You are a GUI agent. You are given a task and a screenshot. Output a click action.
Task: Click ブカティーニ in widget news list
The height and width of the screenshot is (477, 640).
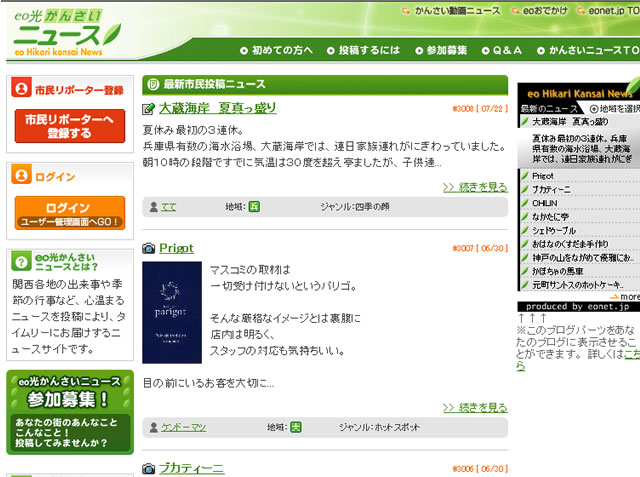click(551, 189)
